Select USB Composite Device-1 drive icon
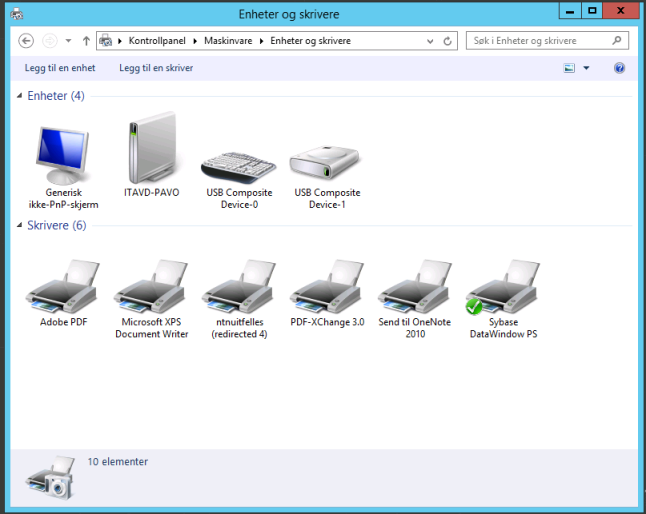The height and width of the screenshot is (514, 646). (325, 163)
